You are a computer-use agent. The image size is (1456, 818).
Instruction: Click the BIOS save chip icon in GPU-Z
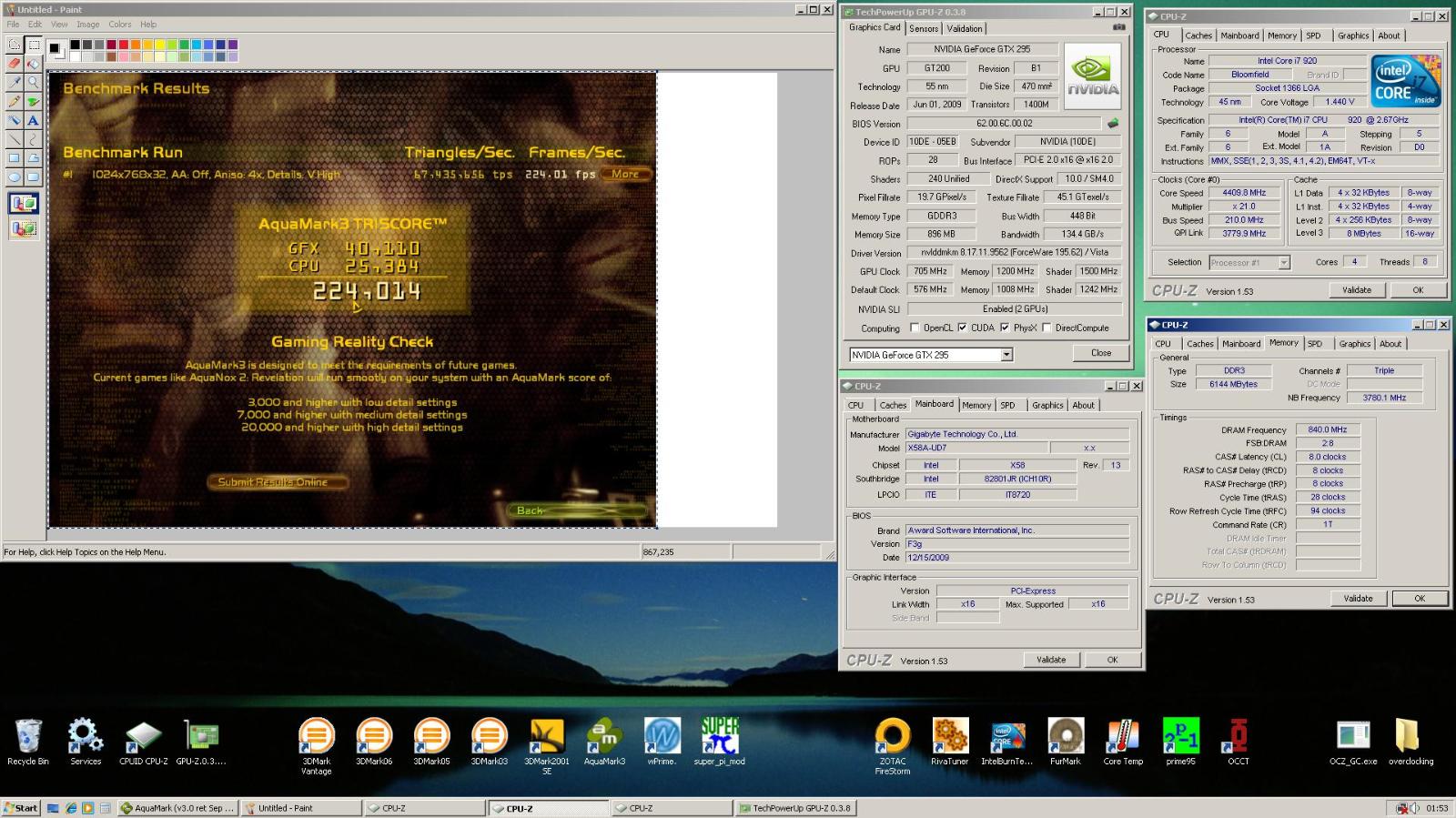1112,124
